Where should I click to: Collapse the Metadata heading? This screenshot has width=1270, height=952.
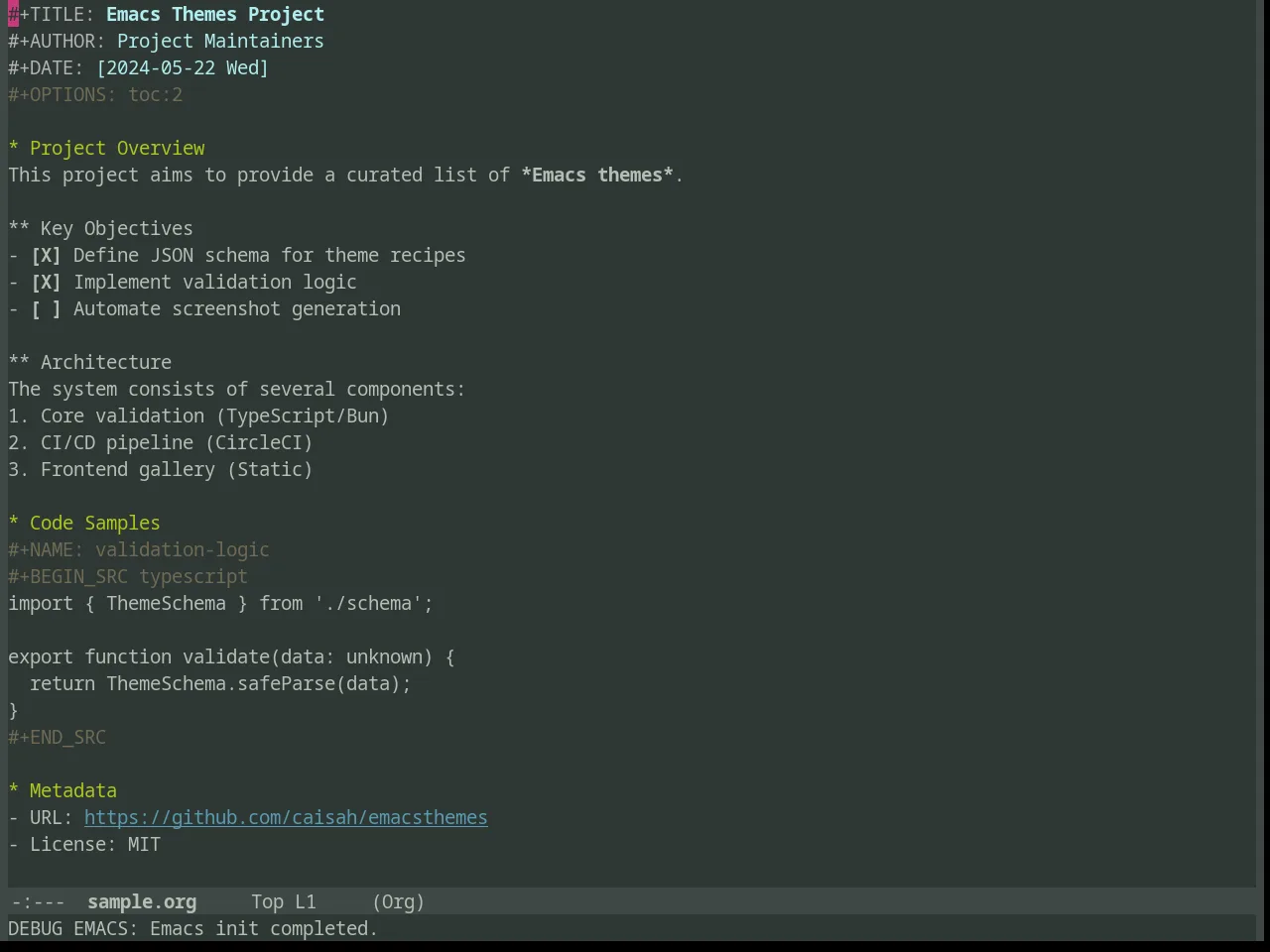click(x=63, y=791)
